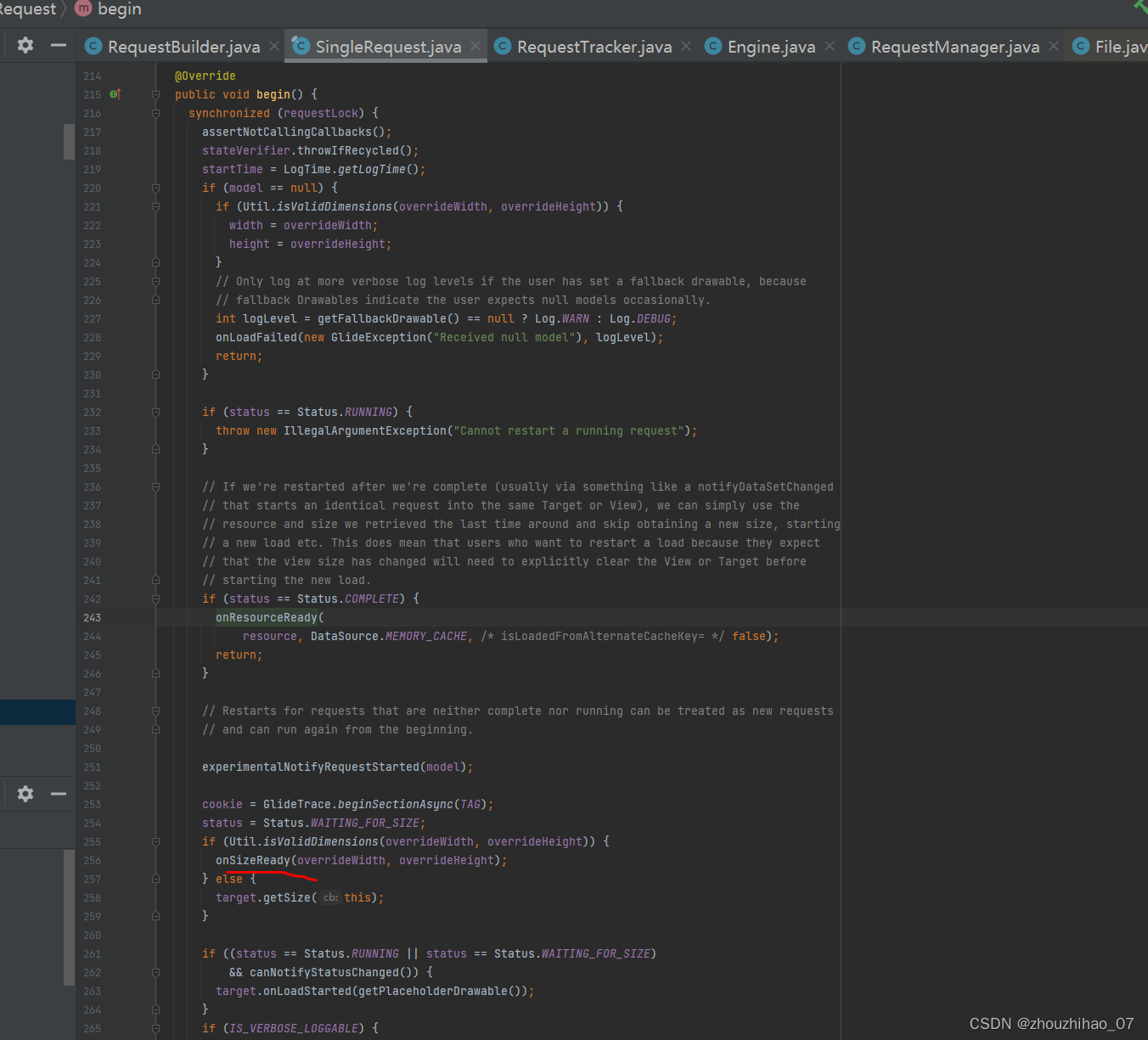This screenshot has height=1040, width=1148.
Task: Click the getLogTime call on line 219
Action: click(x=372, y=169)
